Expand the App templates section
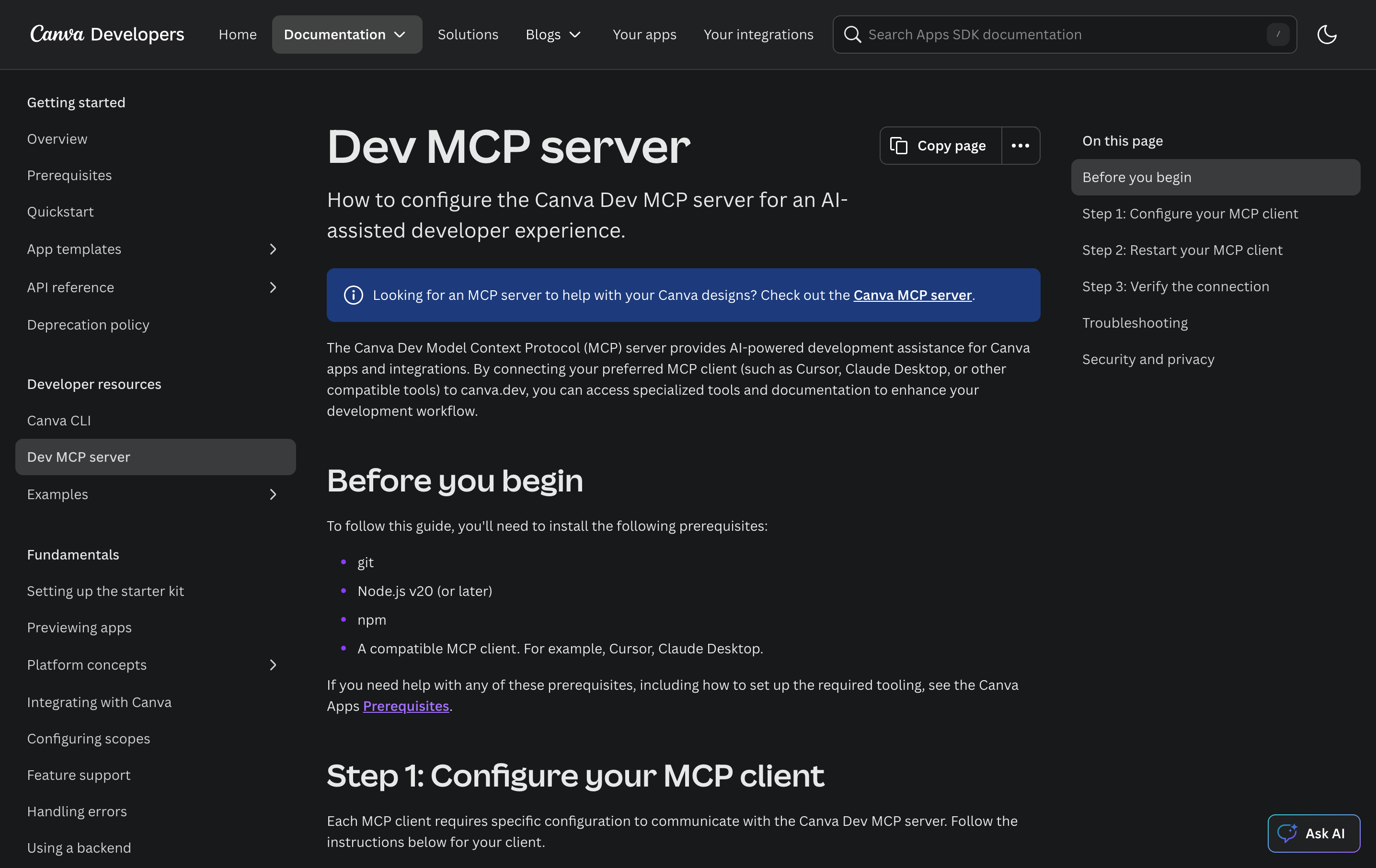 pyautogui.click(x=273, y=249)
